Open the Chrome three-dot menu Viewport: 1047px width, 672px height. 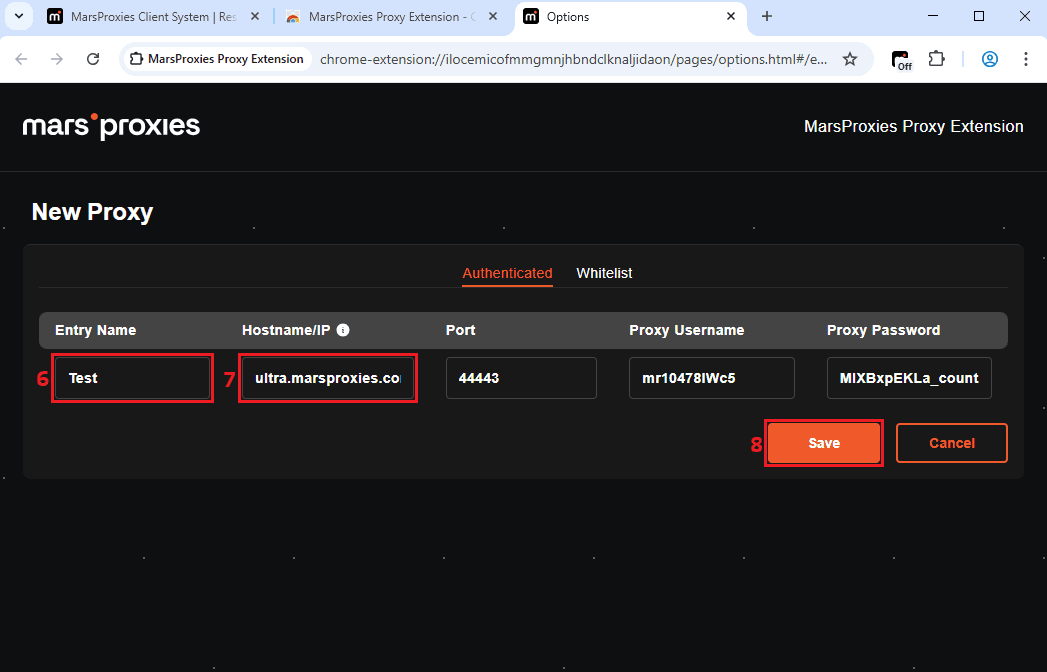1025,59
